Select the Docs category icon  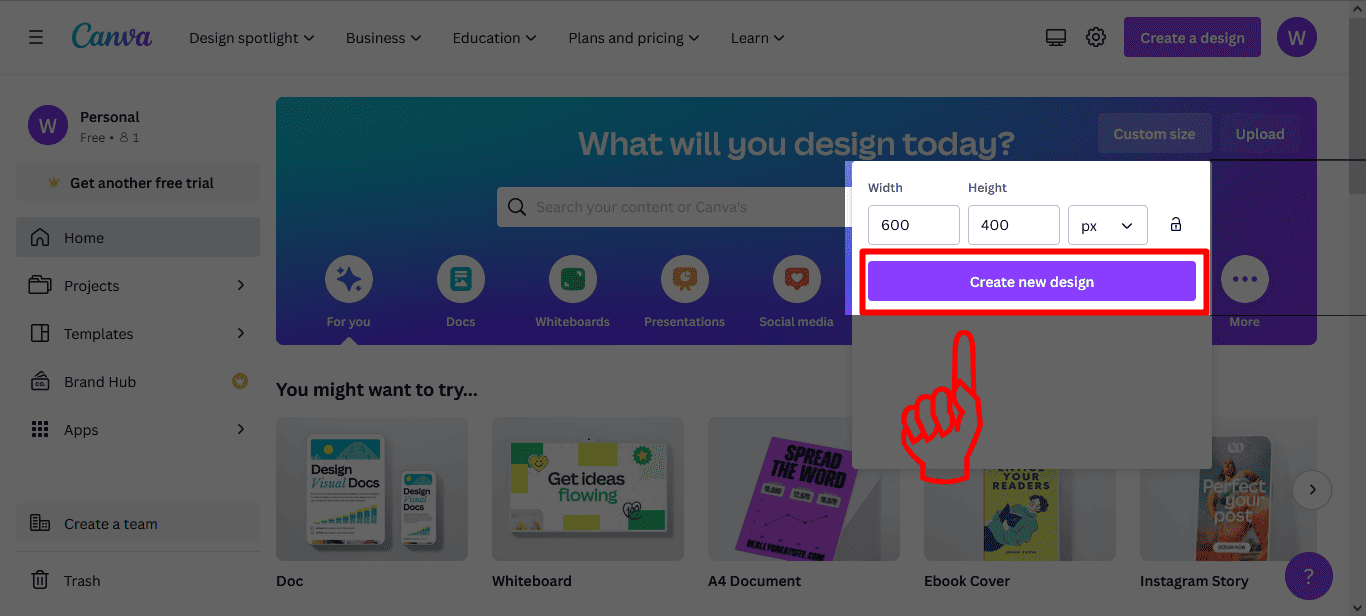tap(461, 279)
